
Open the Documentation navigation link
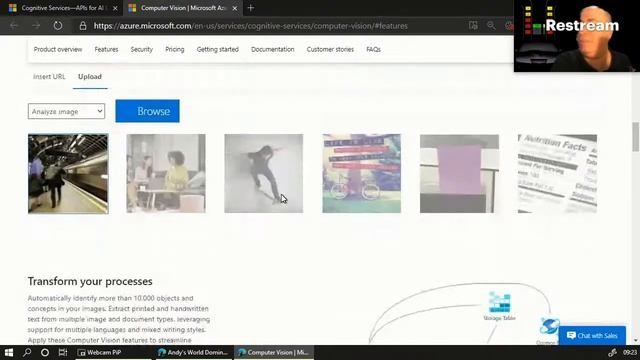[273, 49]
